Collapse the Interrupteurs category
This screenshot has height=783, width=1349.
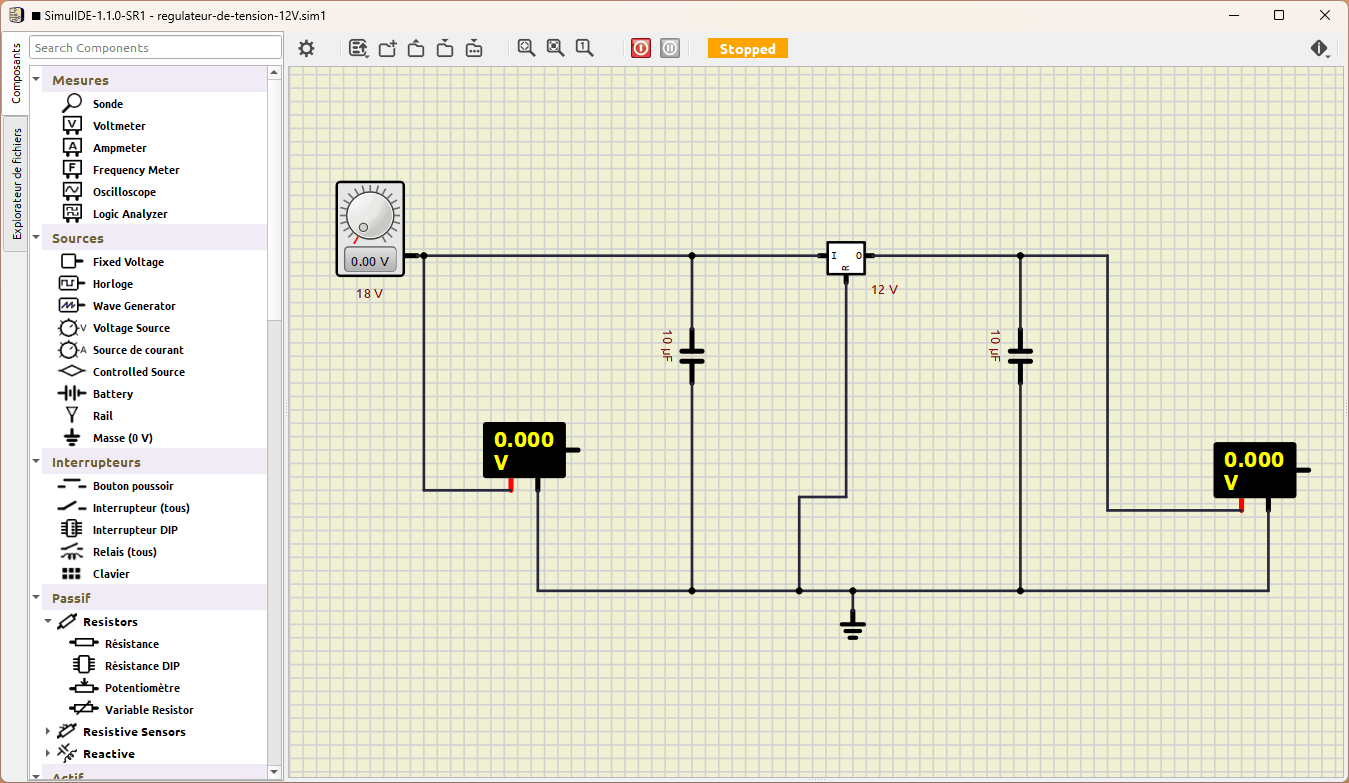click(36, 462)
